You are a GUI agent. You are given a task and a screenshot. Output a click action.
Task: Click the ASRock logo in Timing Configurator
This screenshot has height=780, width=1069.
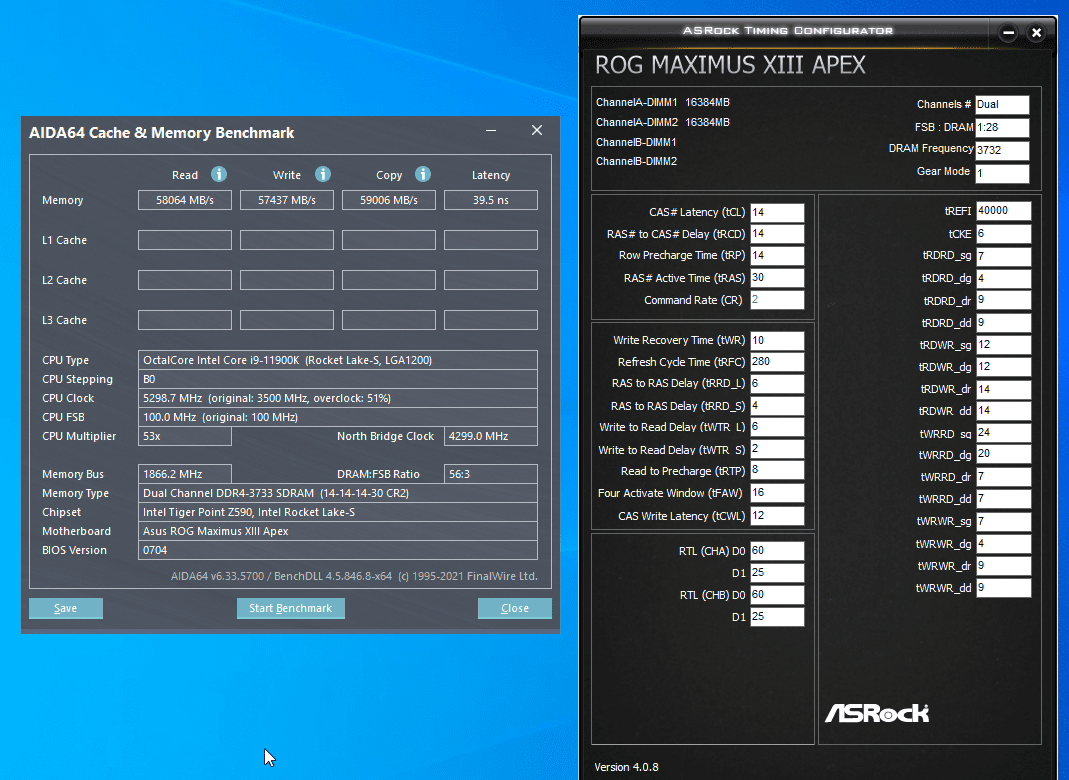click(x=877, y=713)
